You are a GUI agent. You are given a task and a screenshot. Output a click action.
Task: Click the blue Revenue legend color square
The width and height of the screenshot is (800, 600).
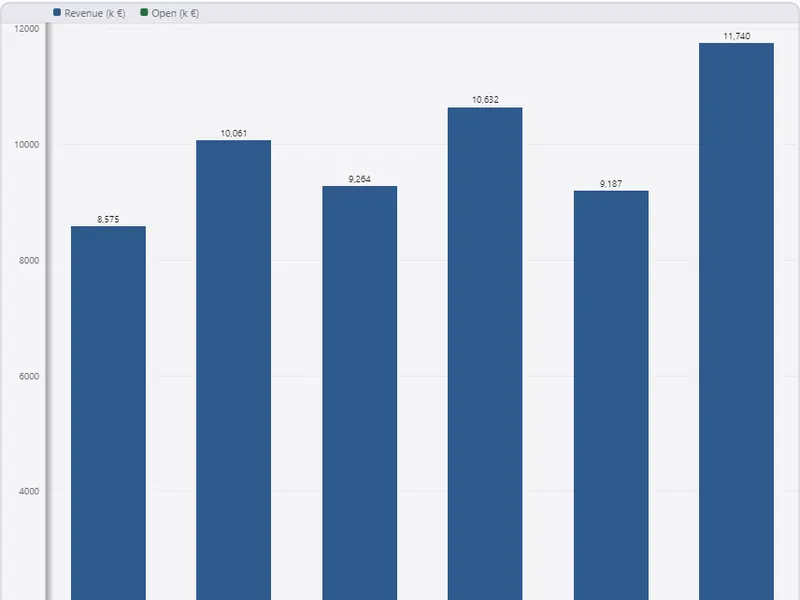57,12
